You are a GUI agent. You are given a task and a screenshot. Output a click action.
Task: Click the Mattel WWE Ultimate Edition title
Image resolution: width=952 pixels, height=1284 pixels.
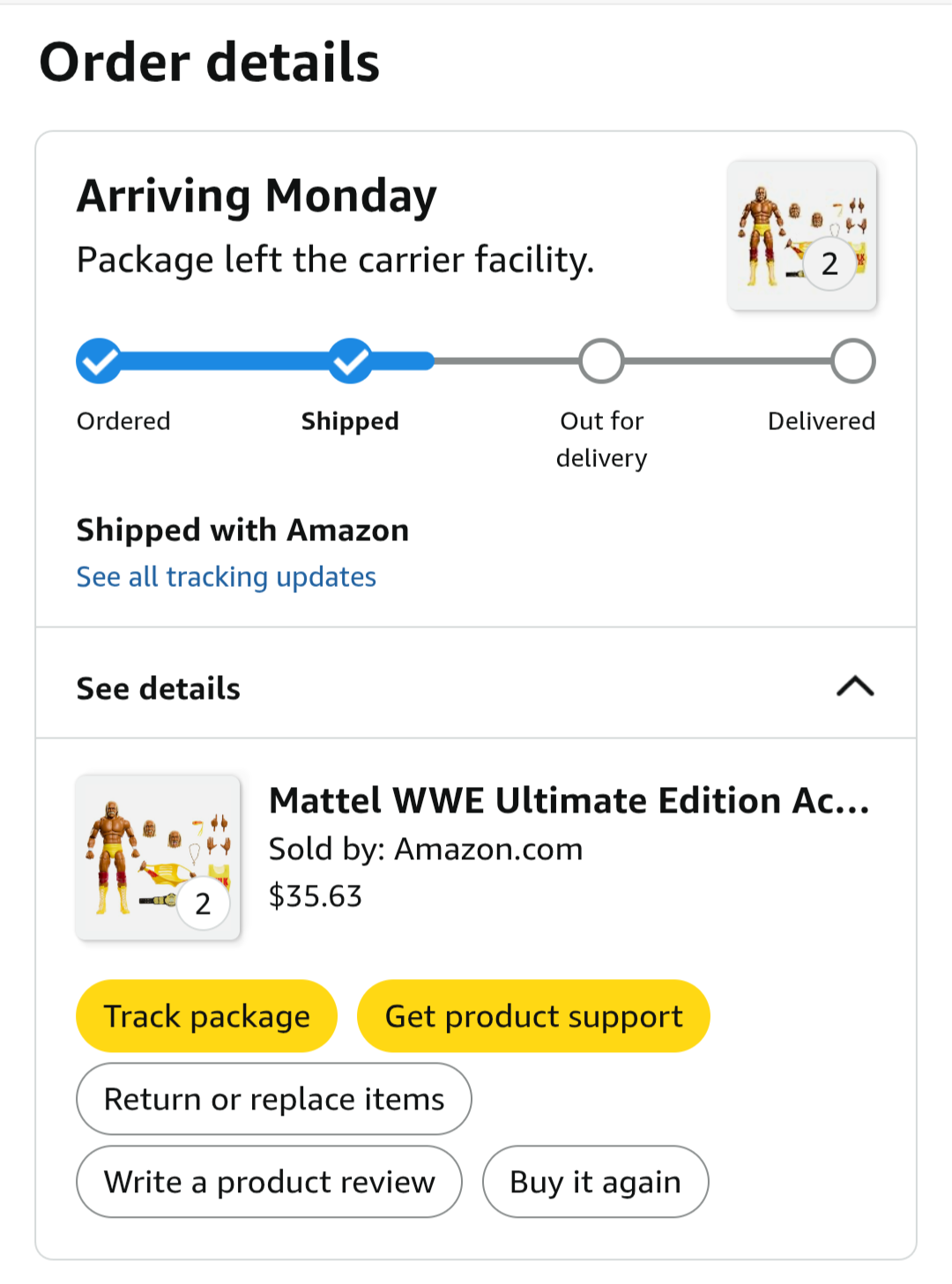[569, 801]
